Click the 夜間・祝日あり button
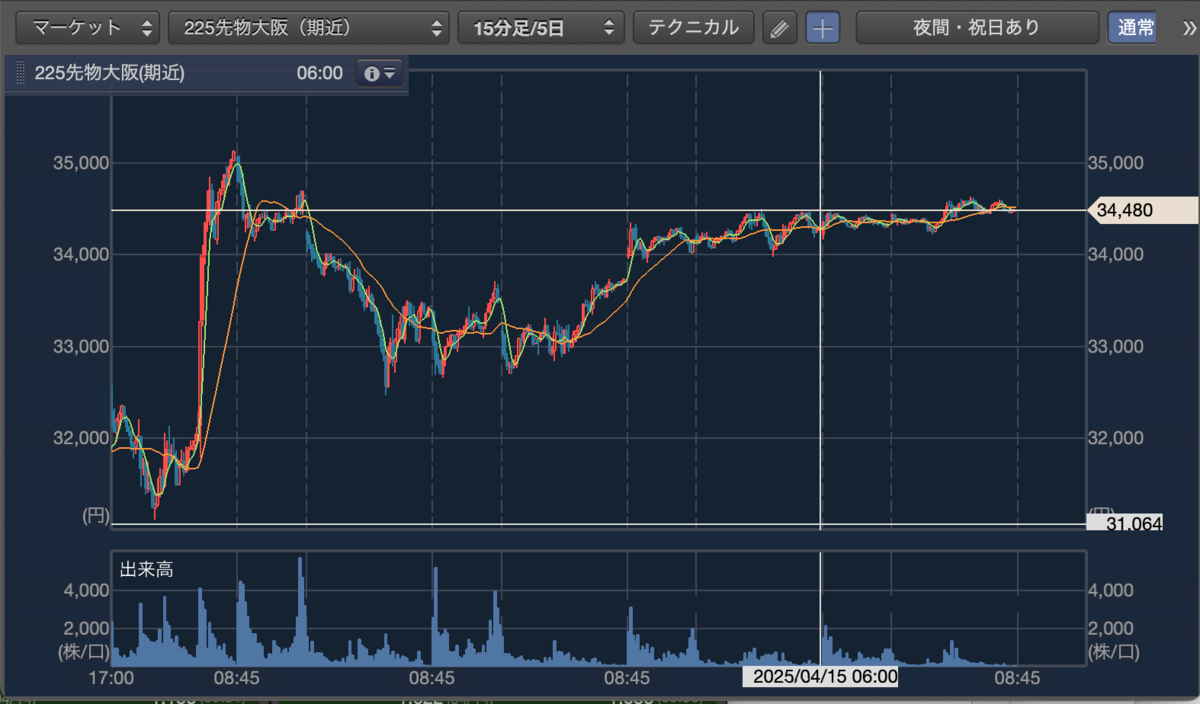Screen dimensions: 1200x704 click(977, 27)
